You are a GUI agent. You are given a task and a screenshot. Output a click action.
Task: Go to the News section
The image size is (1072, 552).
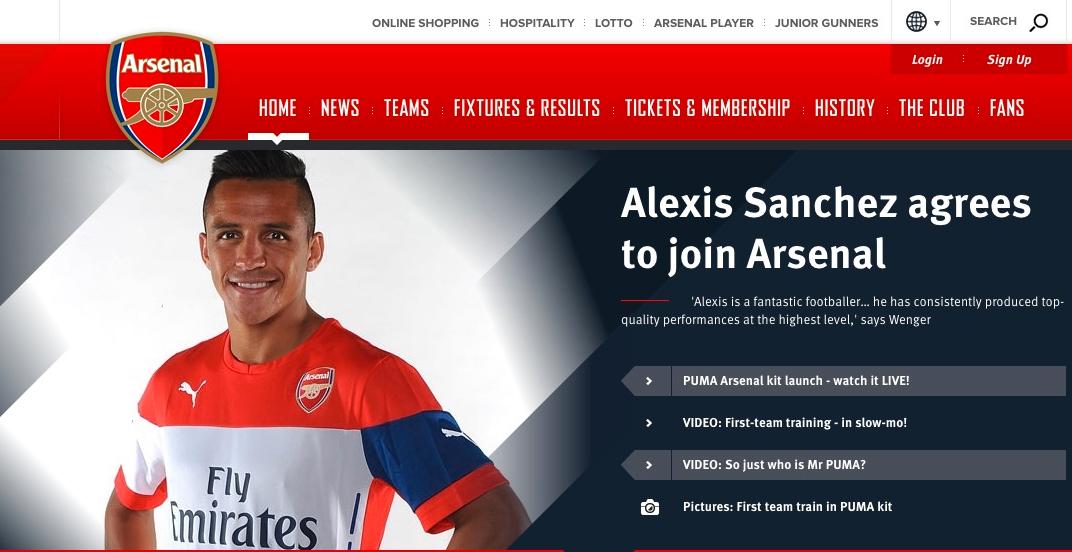(x=340, y=108)
